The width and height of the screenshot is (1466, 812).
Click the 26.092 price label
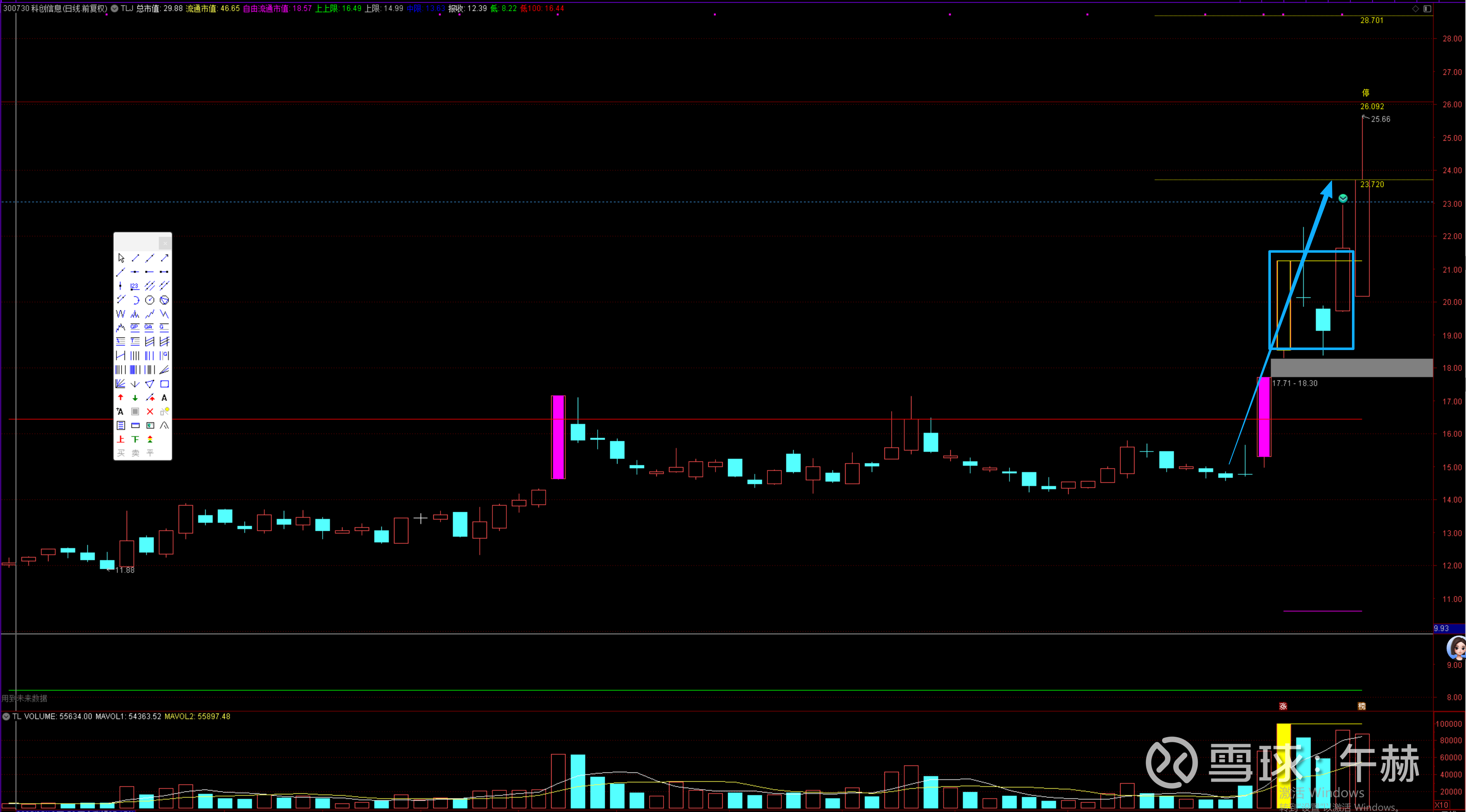coord(1372,106)
